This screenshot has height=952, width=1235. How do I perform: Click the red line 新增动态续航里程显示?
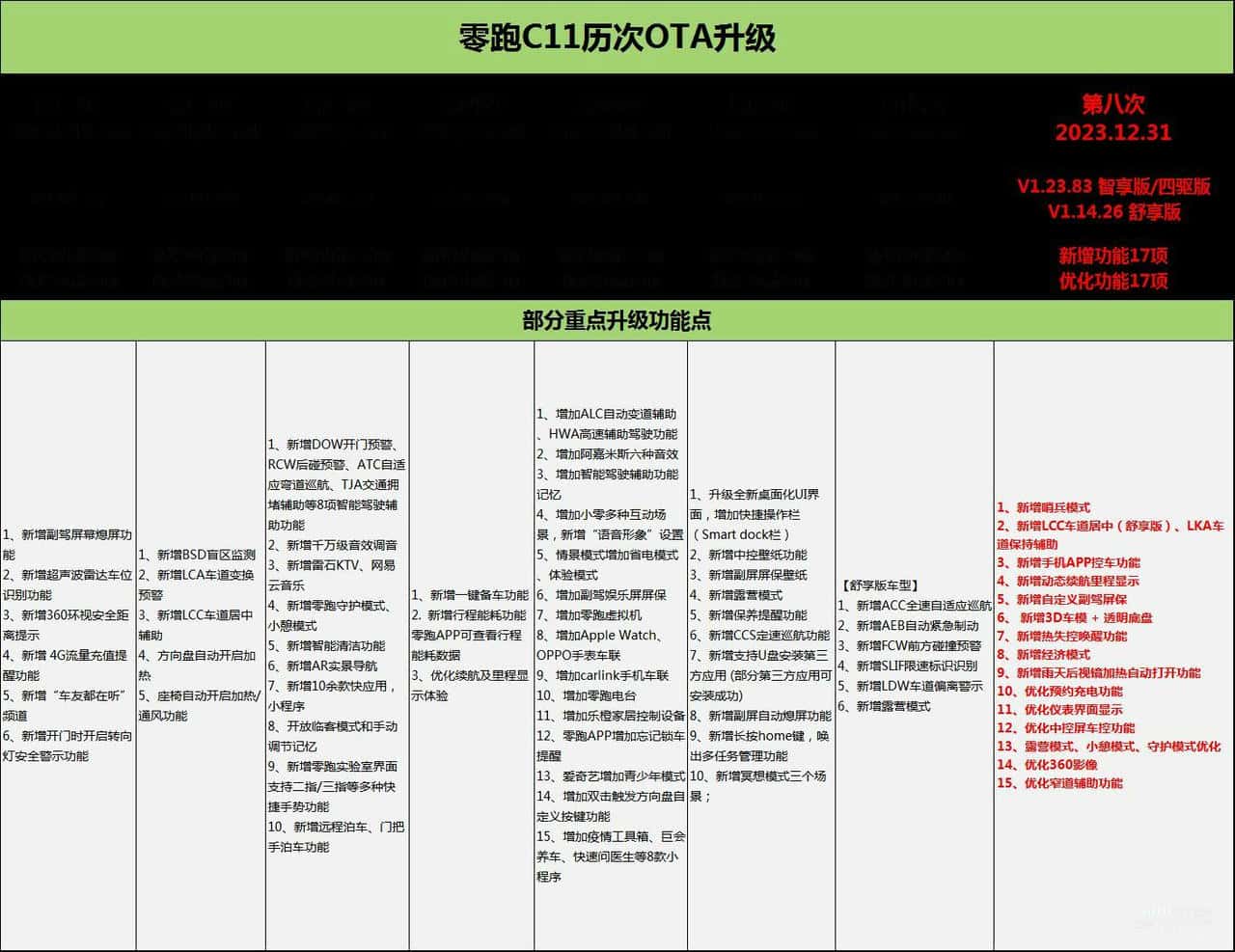point(1068,581)
